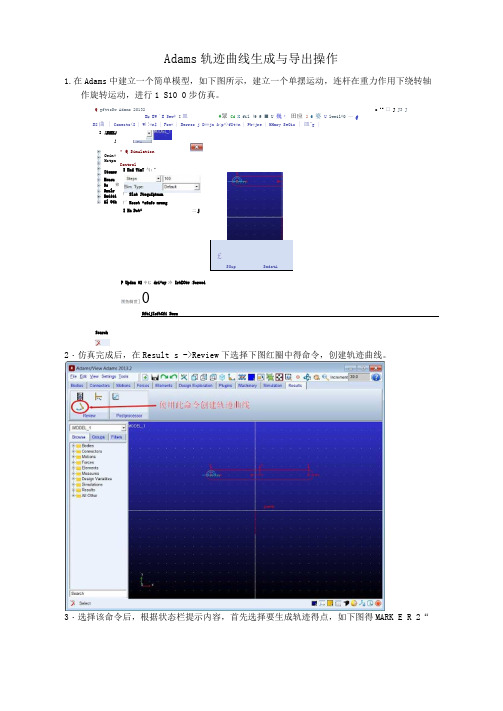The width and height of the screenshot is (503, 711).
Task: Click the Increment value input field
Action: (x=358, y=377)
